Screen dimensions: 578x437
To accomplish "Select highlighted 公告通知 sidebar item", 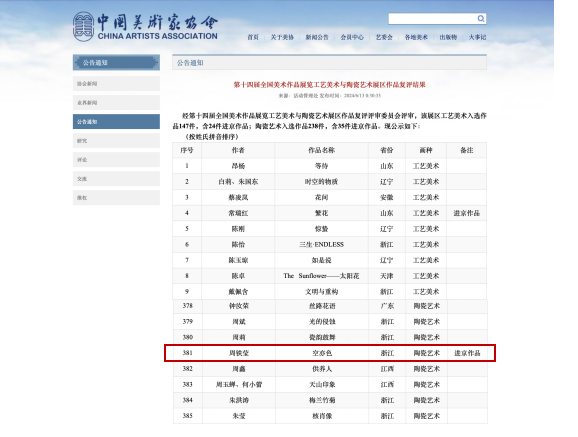I will [116, 122].
